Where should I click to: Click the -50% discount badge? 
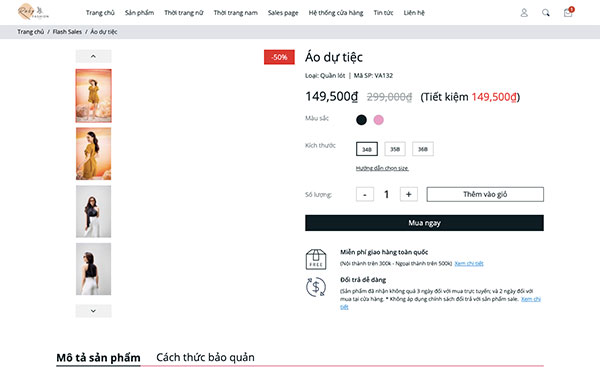coord(279,57)
